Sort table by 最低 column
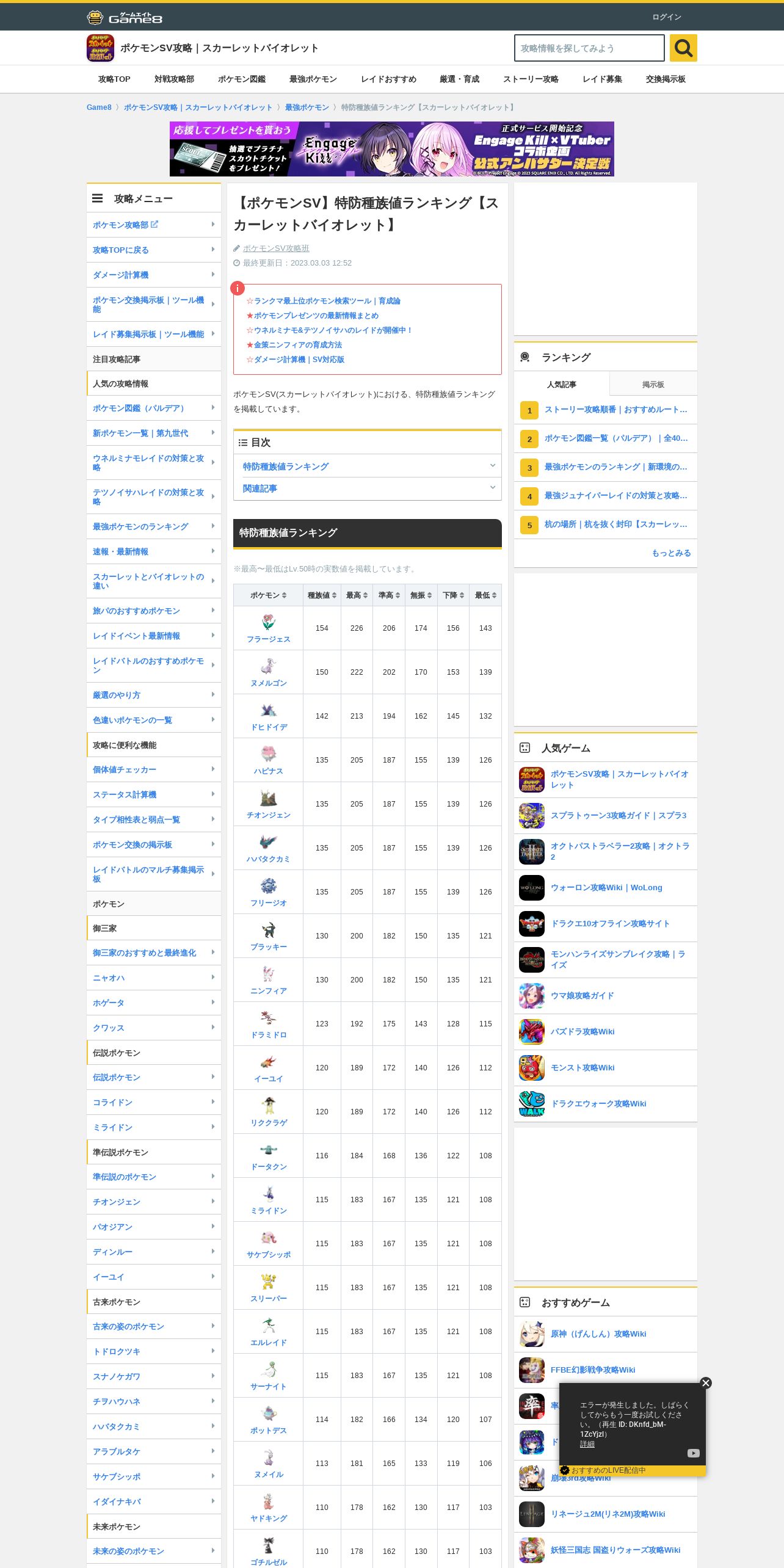 coord(485,595)
